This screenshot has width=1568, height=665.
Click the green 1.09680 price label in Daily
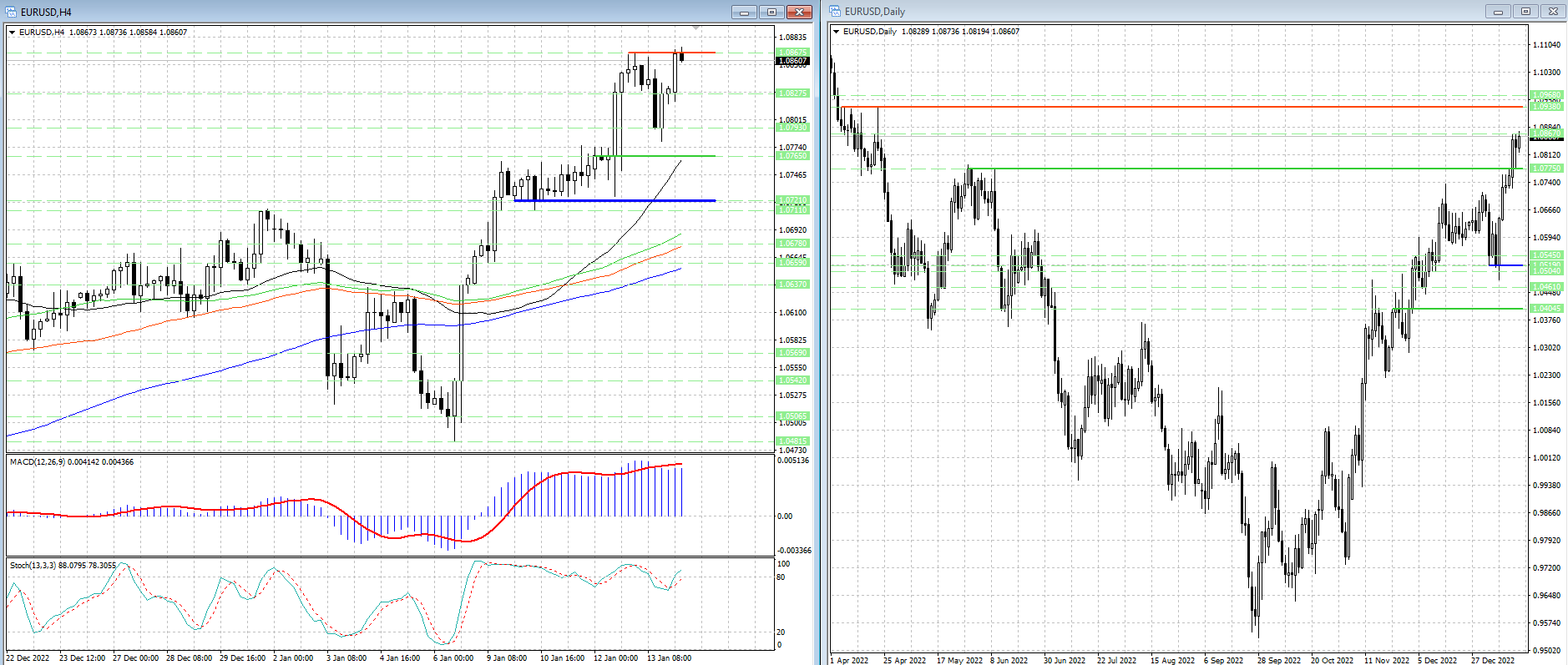tap(1546, 95)
